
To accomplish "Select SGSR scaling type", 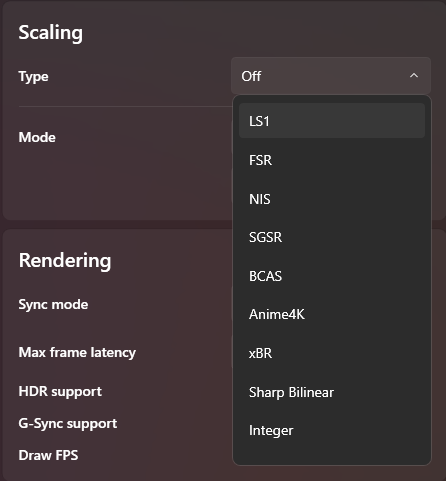I will tap(332, 237).
